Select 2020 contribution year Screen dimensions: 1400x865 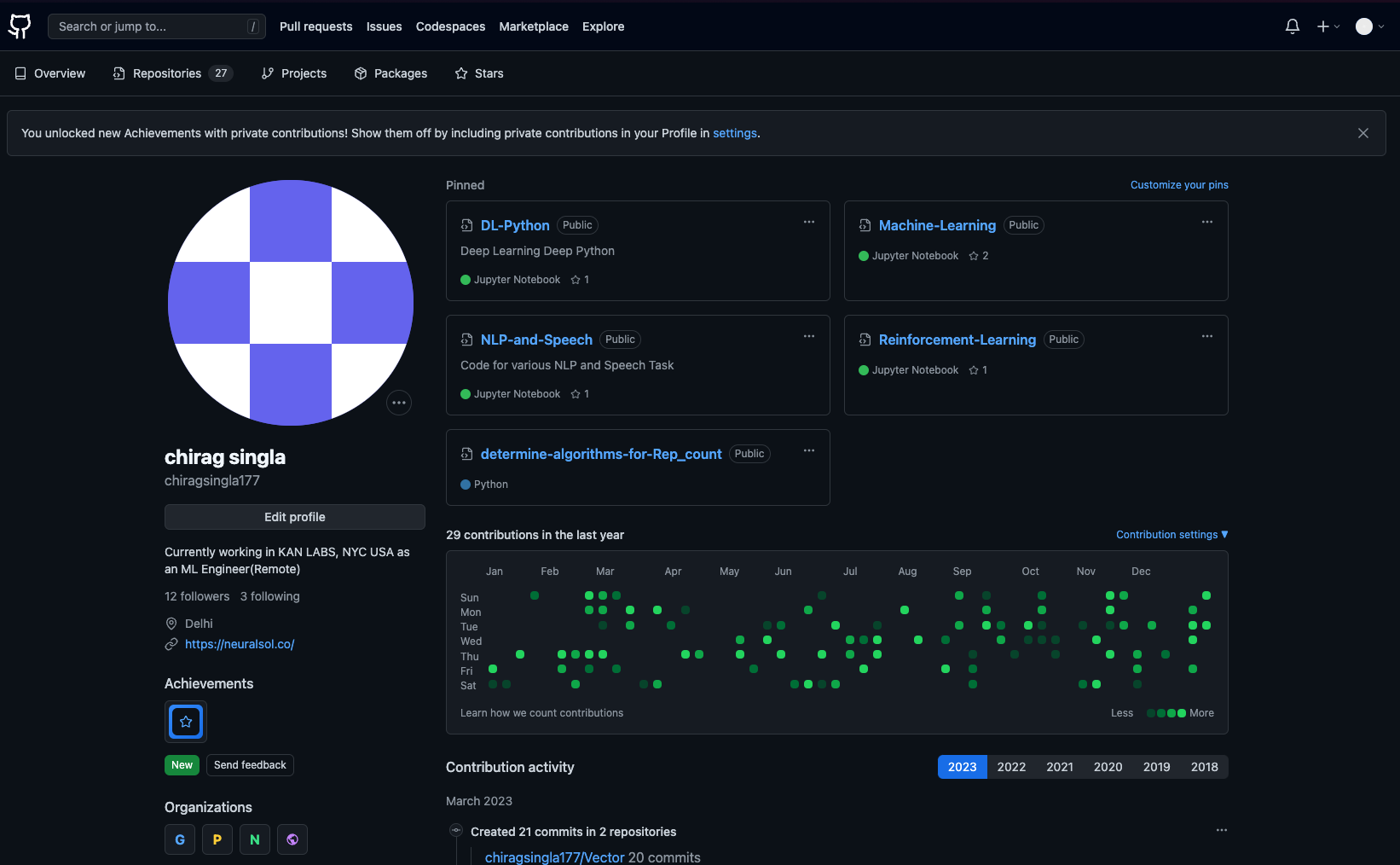[1108, 767]
